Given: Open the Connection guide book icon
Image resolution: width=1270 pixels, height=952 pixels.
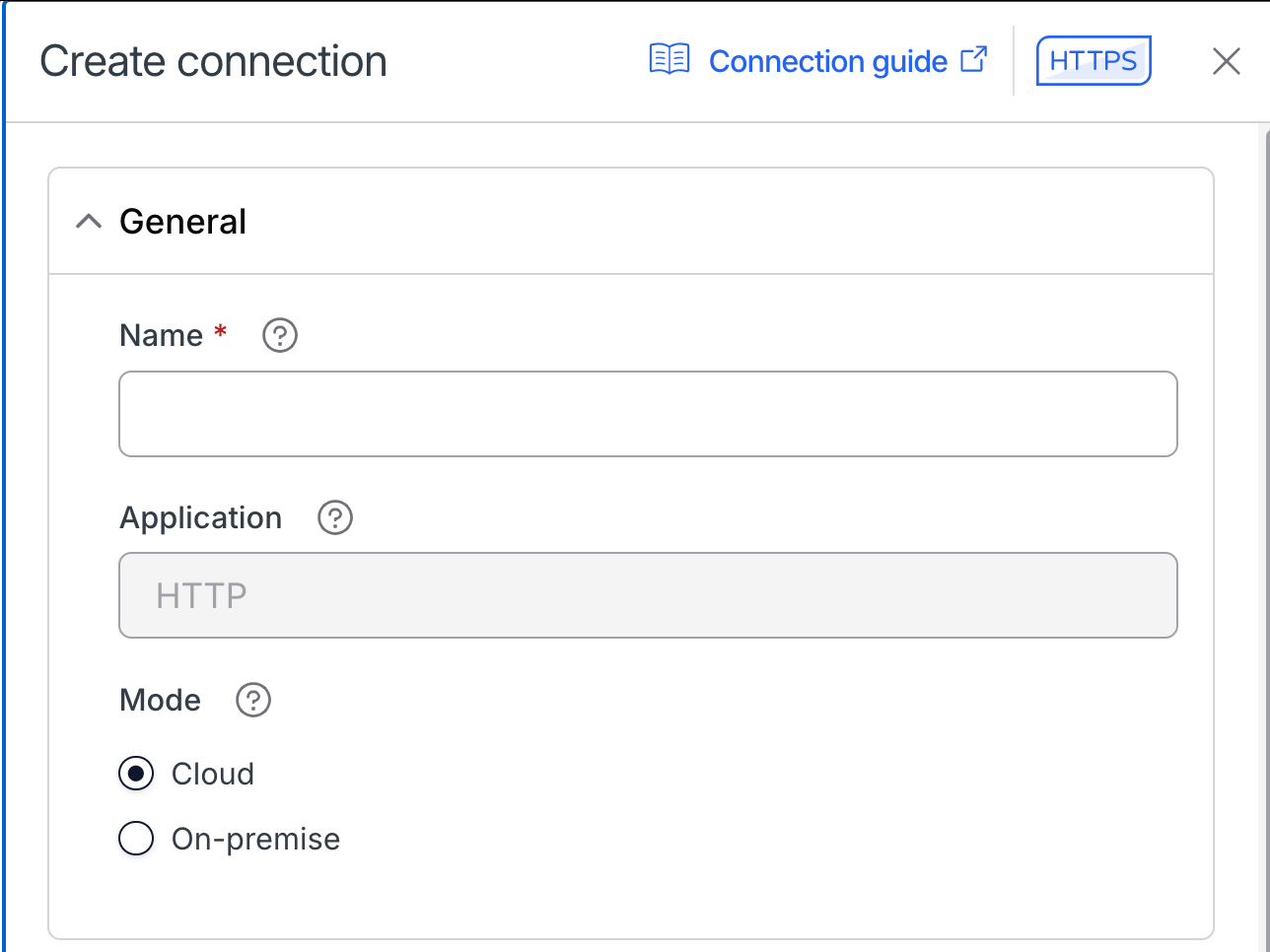Looking at the screenshot, I should click(x=670, y=60).
